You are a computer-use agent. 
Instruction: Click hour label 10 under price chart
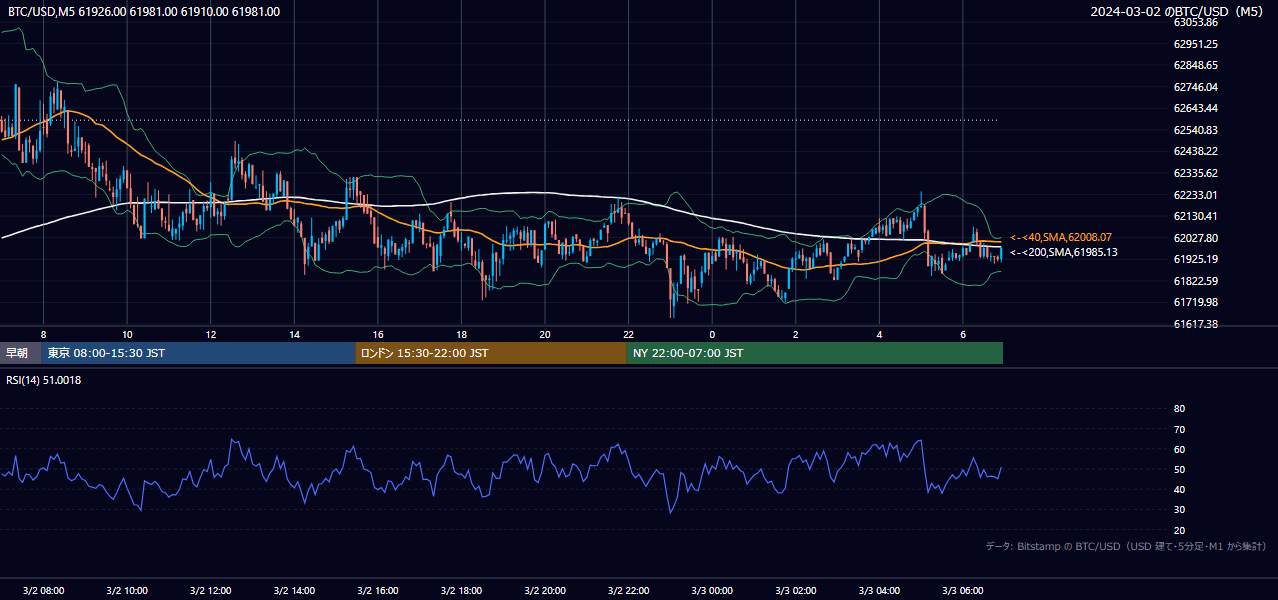point(127,334)
